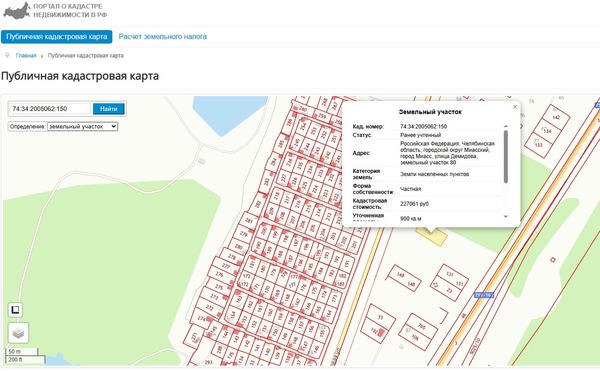Click the breadcrumb text Публичная кадастровая карта
Image resolution: width=600 pixels, height=371 pixels.
coord(86,55)
